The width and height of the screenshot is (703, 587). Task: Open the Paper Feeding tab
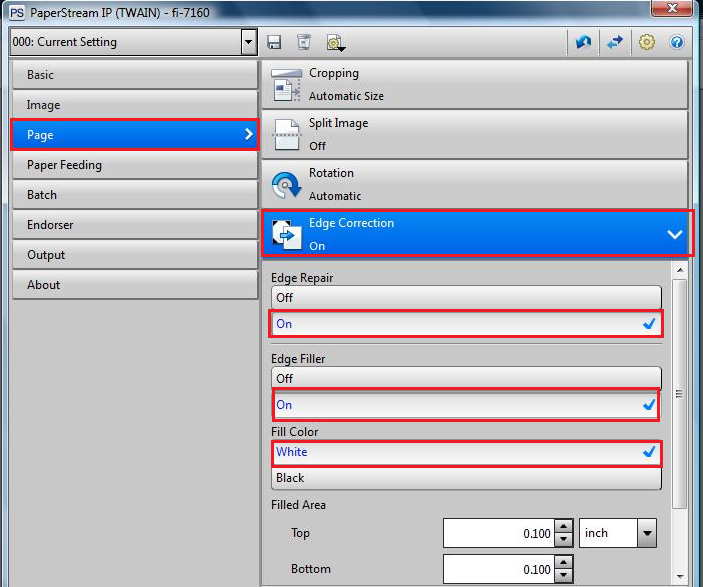click(x=135, y=165)
